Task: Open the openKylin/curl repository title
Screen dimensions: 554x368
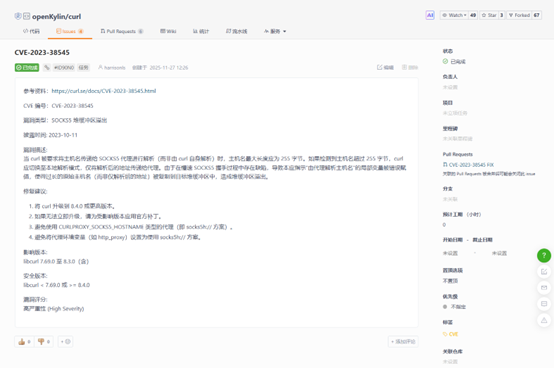Action: (57, 17)
